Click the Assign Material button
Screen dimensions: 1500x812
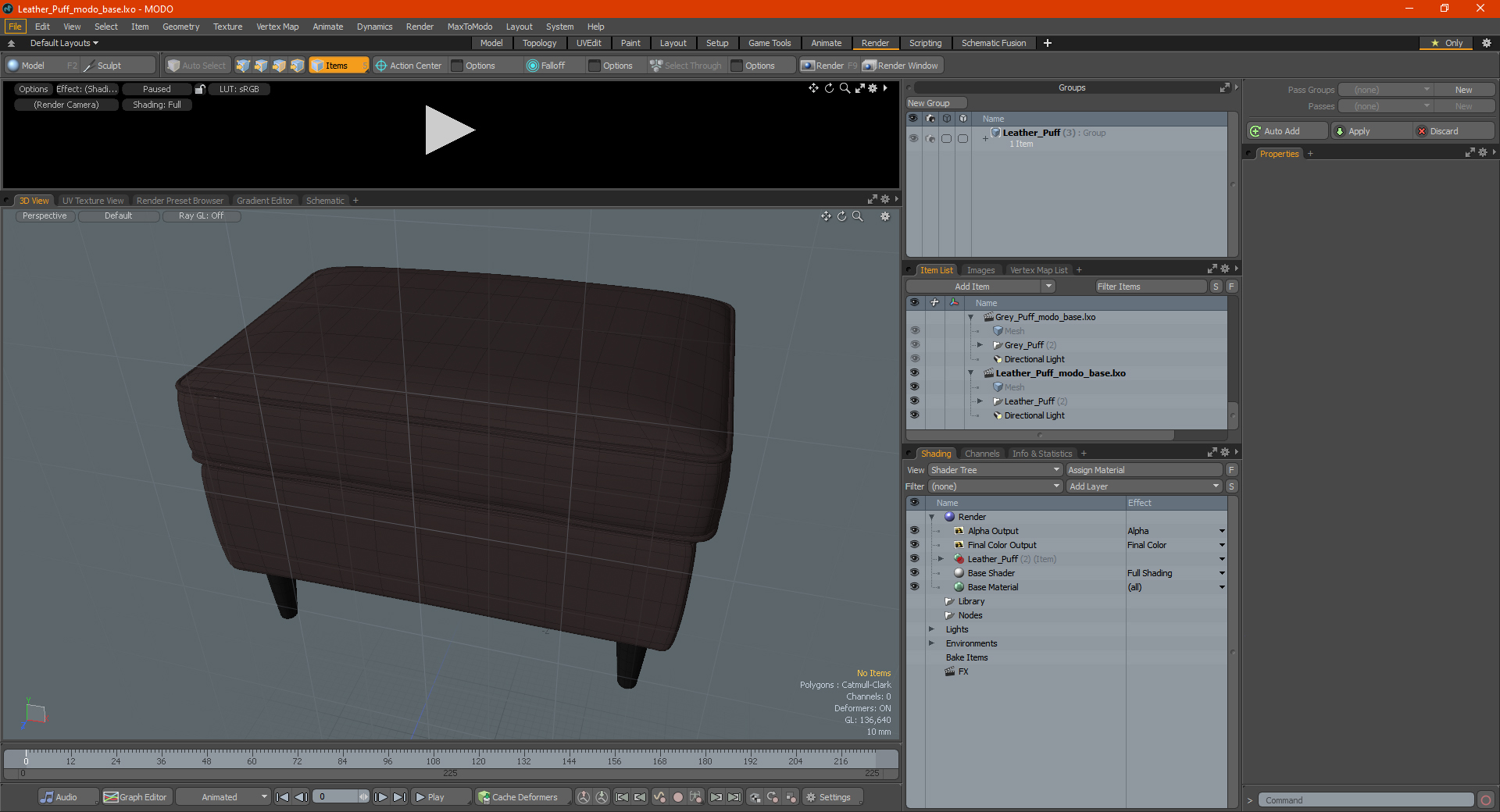1144,470
